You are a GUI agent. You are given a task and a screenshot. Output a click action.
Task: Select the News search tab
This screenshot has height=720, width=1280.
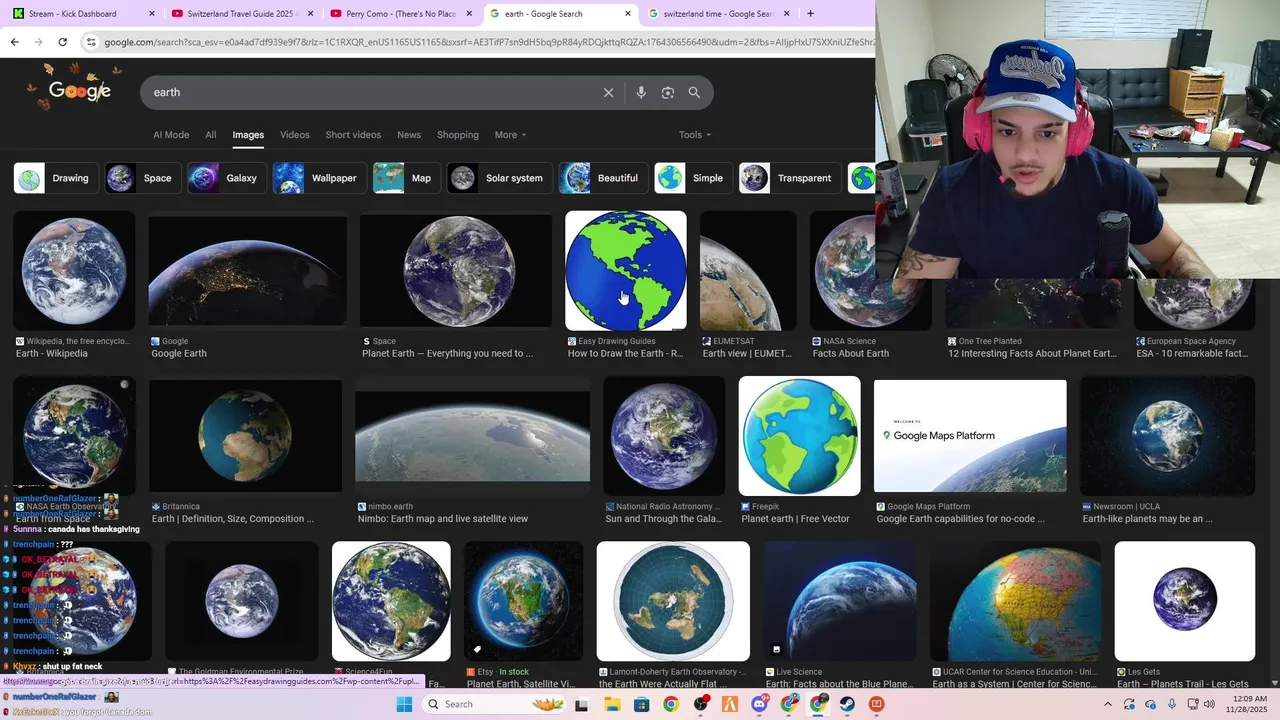[408, 135]
